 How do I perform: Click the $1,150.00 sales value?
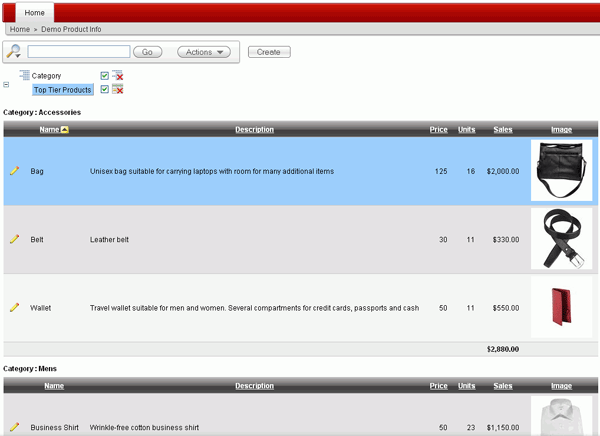503,427
